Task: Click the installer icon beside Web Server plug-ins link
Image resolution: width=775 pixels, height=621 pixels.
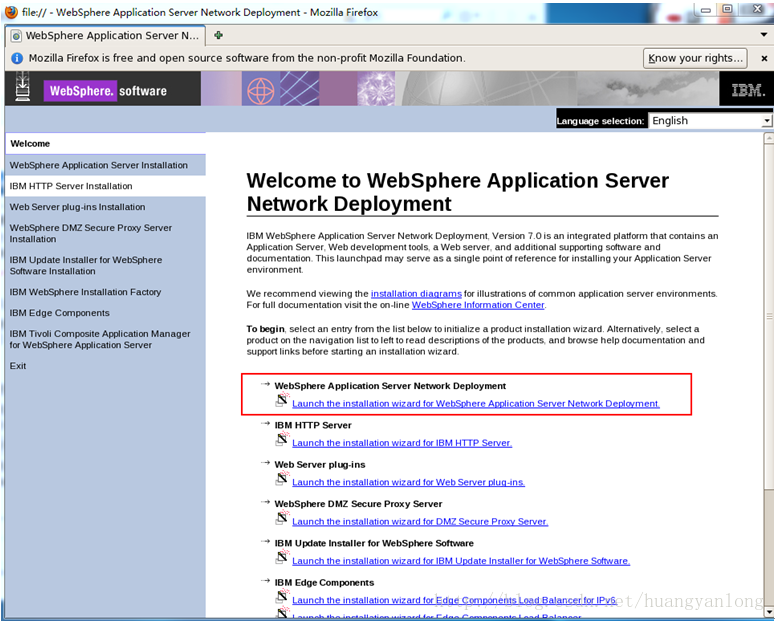Action: (282, 478)
